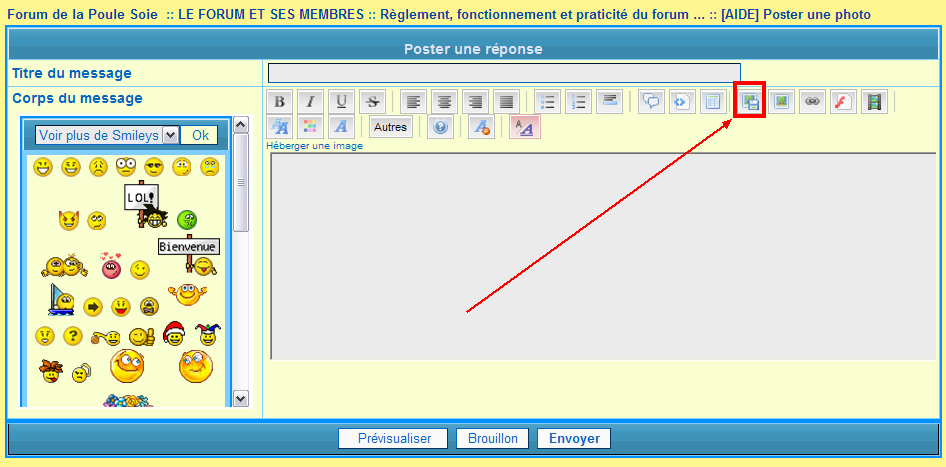Insert a table

tap(713, 101)
